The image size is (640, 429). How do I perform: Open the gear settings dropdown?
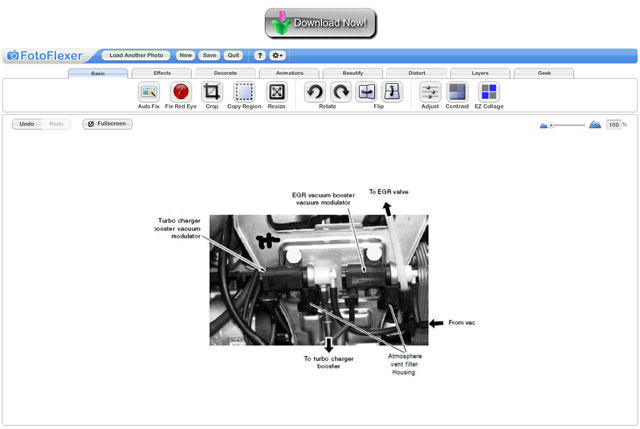point(277,56)
